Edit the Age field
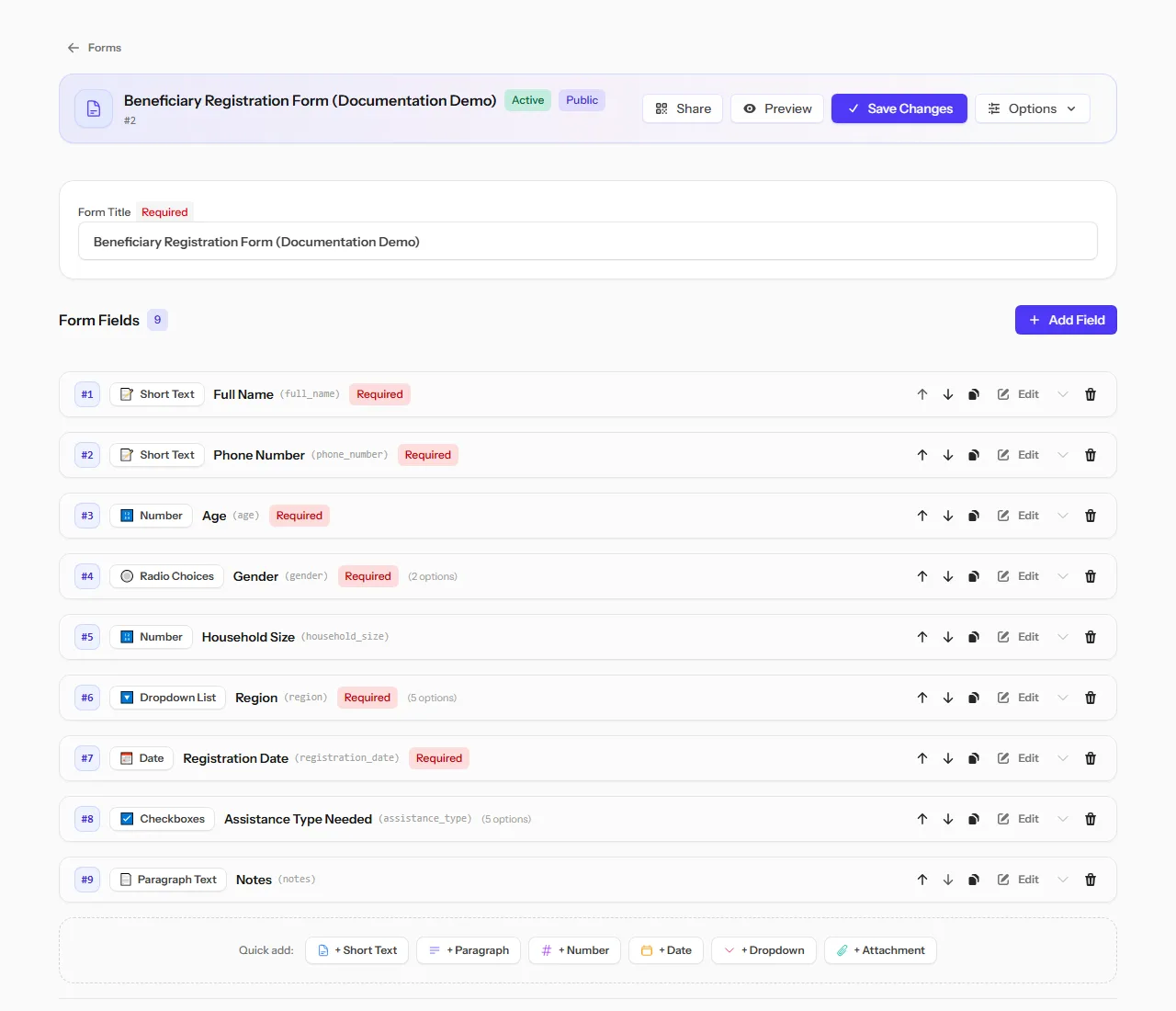This screenshot has height=1011, width=1176. coord(1018,516)
